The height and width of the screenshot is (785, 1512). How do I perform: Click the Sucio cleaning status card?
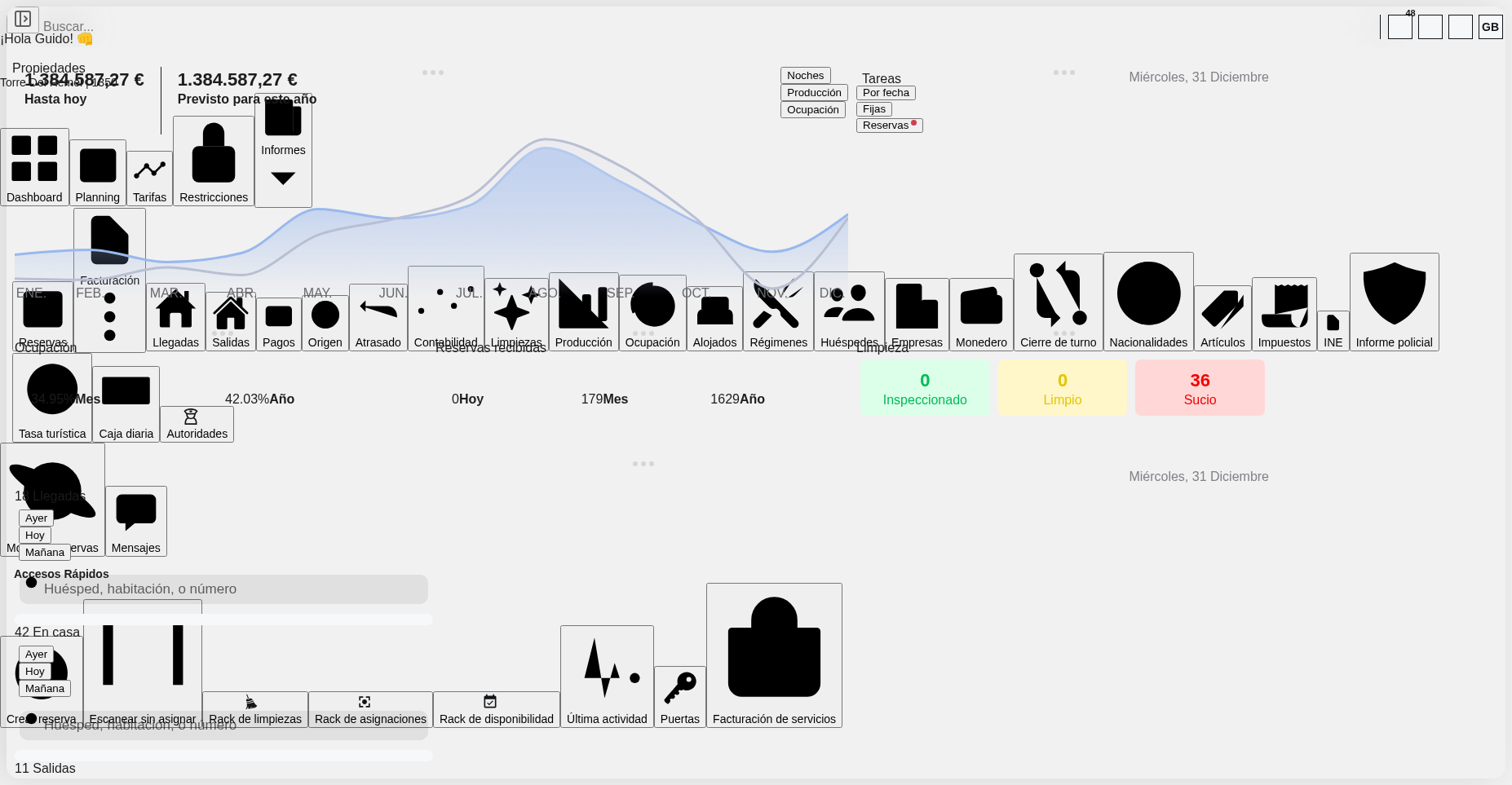coord(1199,388)
